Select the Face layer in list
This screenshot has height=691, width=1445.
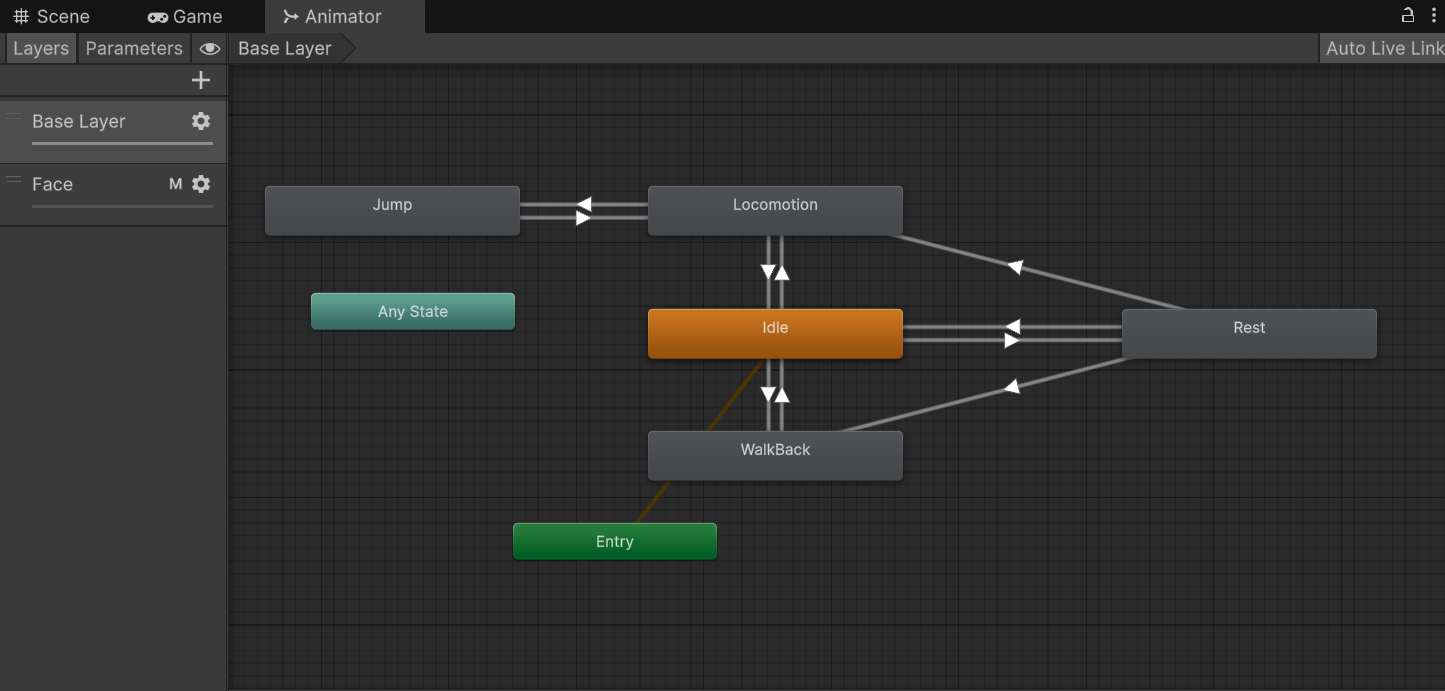click(90, 185)
